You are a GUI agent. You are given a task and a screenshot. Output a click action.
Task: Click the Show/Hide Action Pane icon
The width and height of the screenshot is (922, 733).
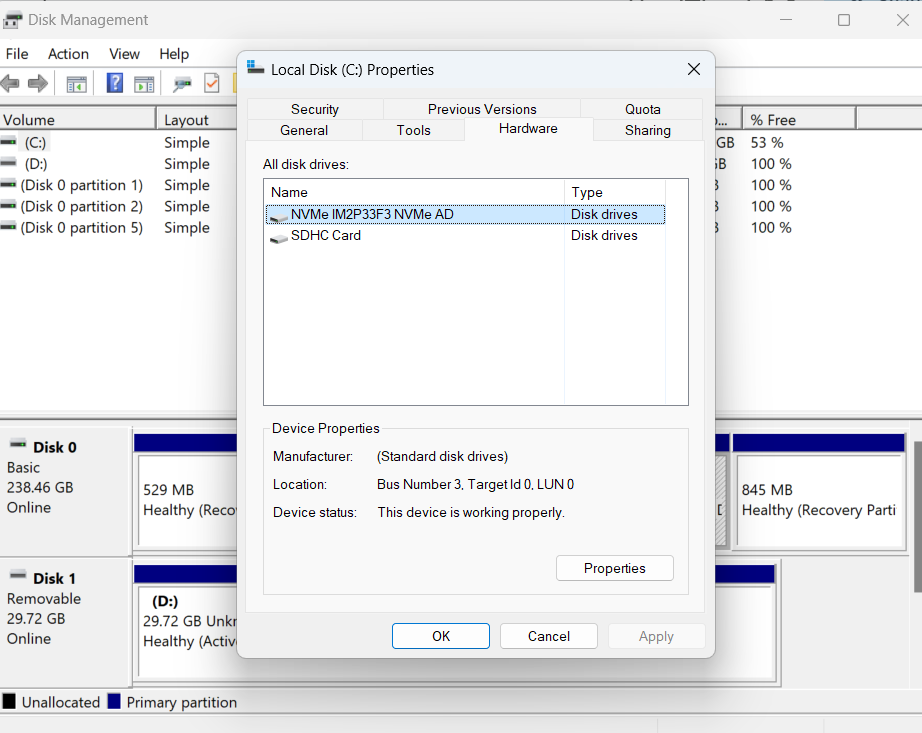coord(144,83)
